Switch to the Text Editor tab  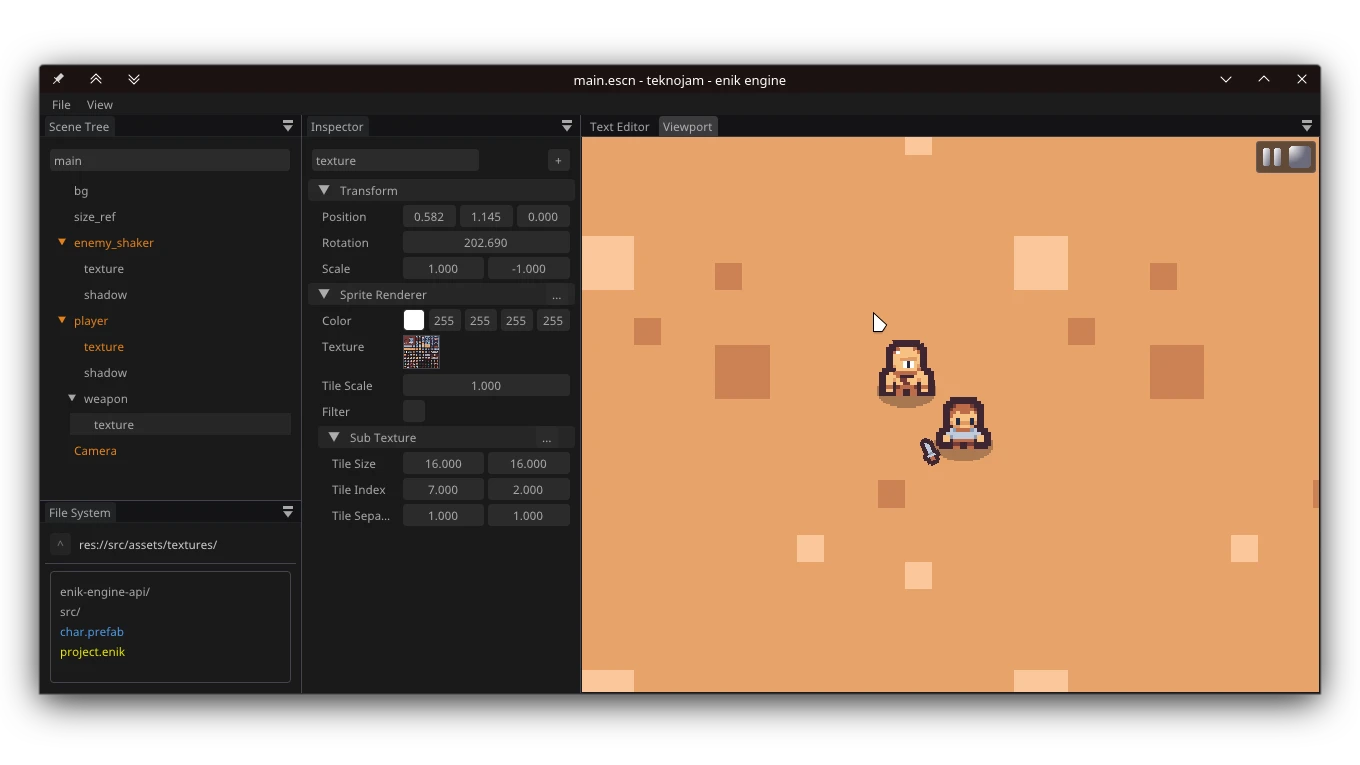619,126
